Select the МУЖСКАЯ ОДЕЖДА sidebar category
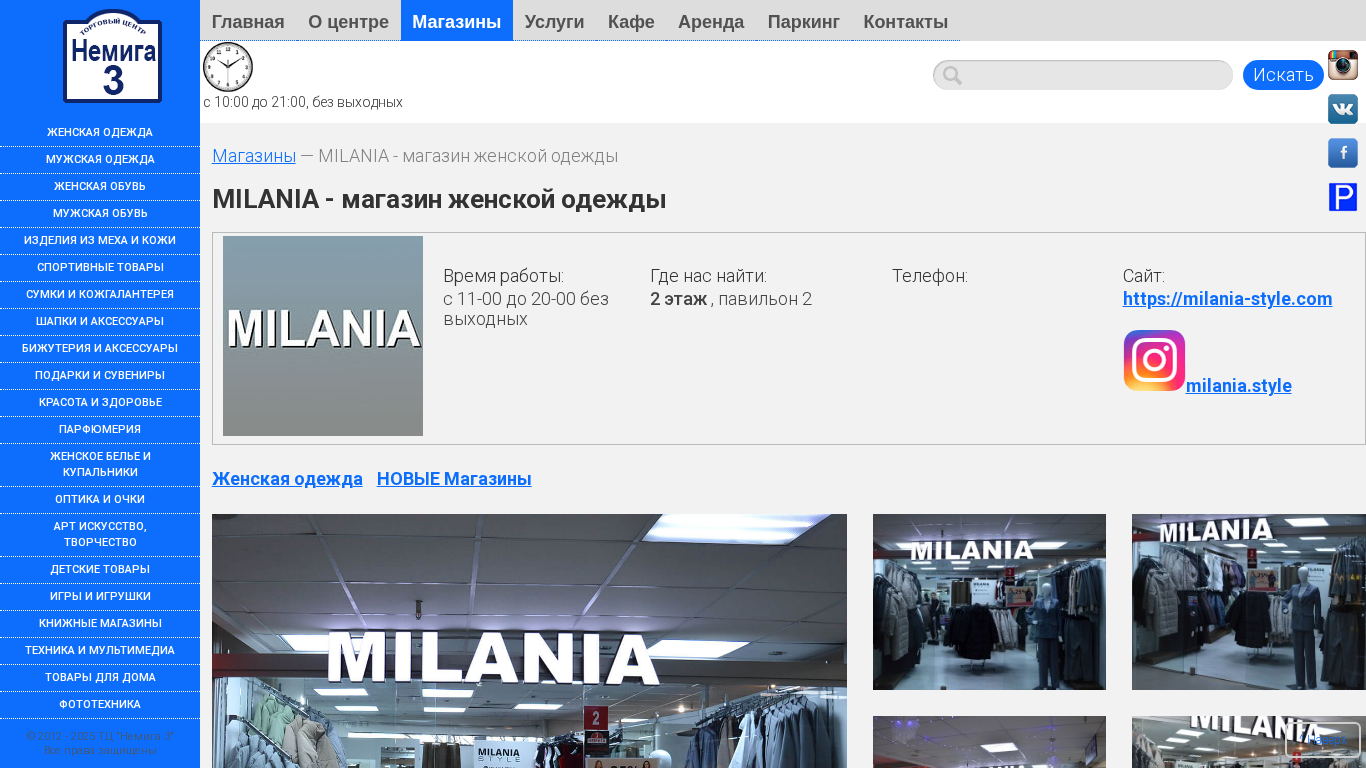Image resolution: width=1366 pixels, height=768 pixels. click(x=100, y=160)
